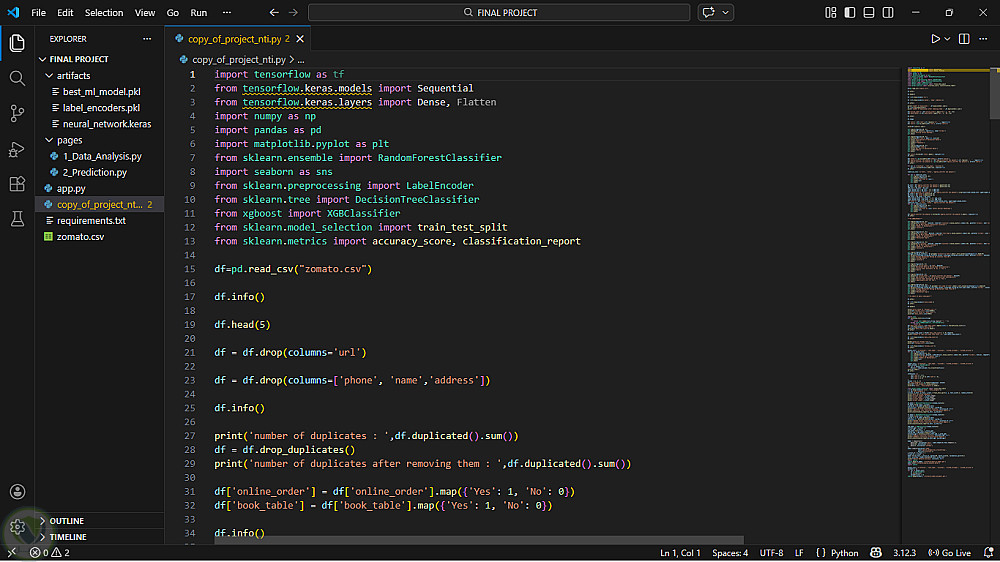Image resolution: width=1000 pixels, height=562 pixels.
Task: Open the Testing flask icon
Action: (x=17, y=218)
